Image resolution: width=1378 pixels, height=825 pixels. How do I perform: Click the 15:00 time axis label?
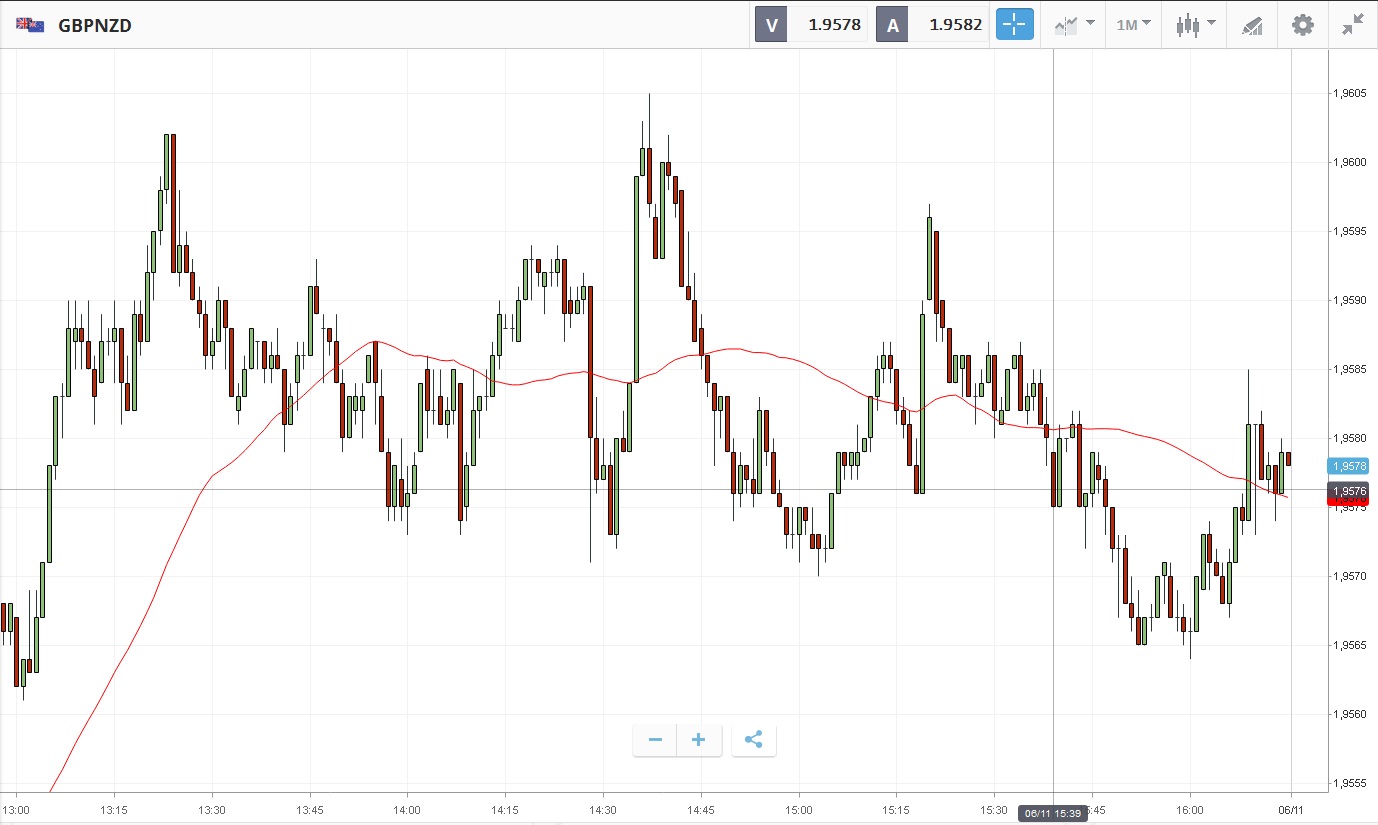coord(799,809)
